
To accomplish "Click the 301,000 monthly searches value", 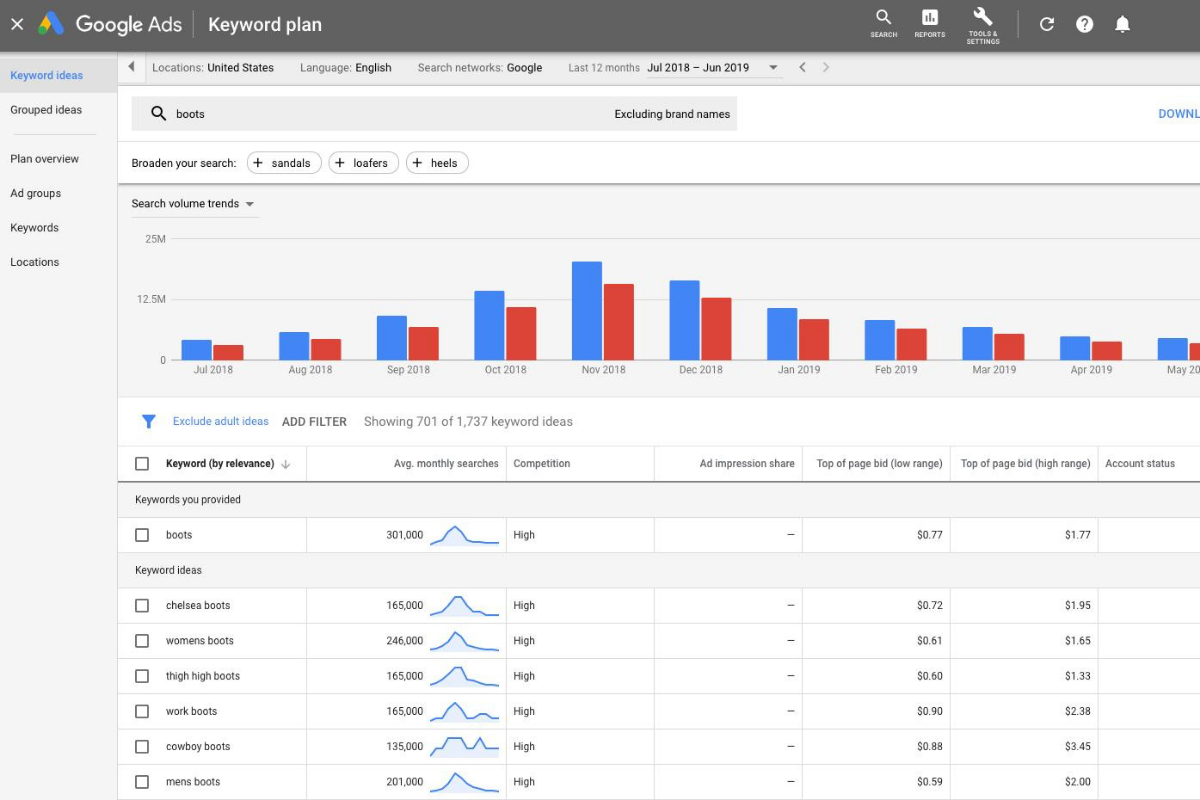I will pyautogui.click(x=405, y=535).
